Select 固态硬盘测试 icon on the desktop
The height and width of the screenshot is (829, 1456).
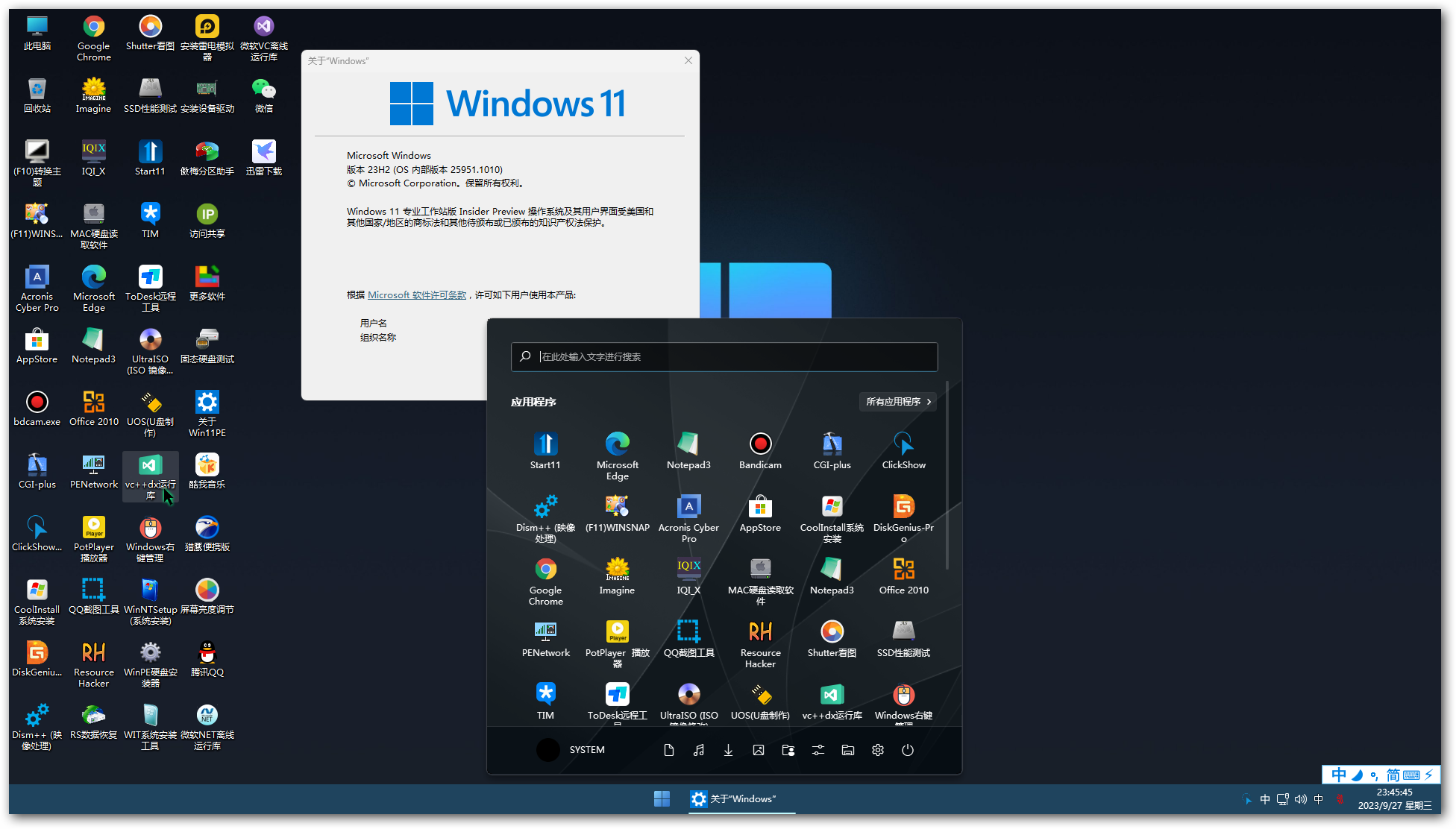point(207,346)
